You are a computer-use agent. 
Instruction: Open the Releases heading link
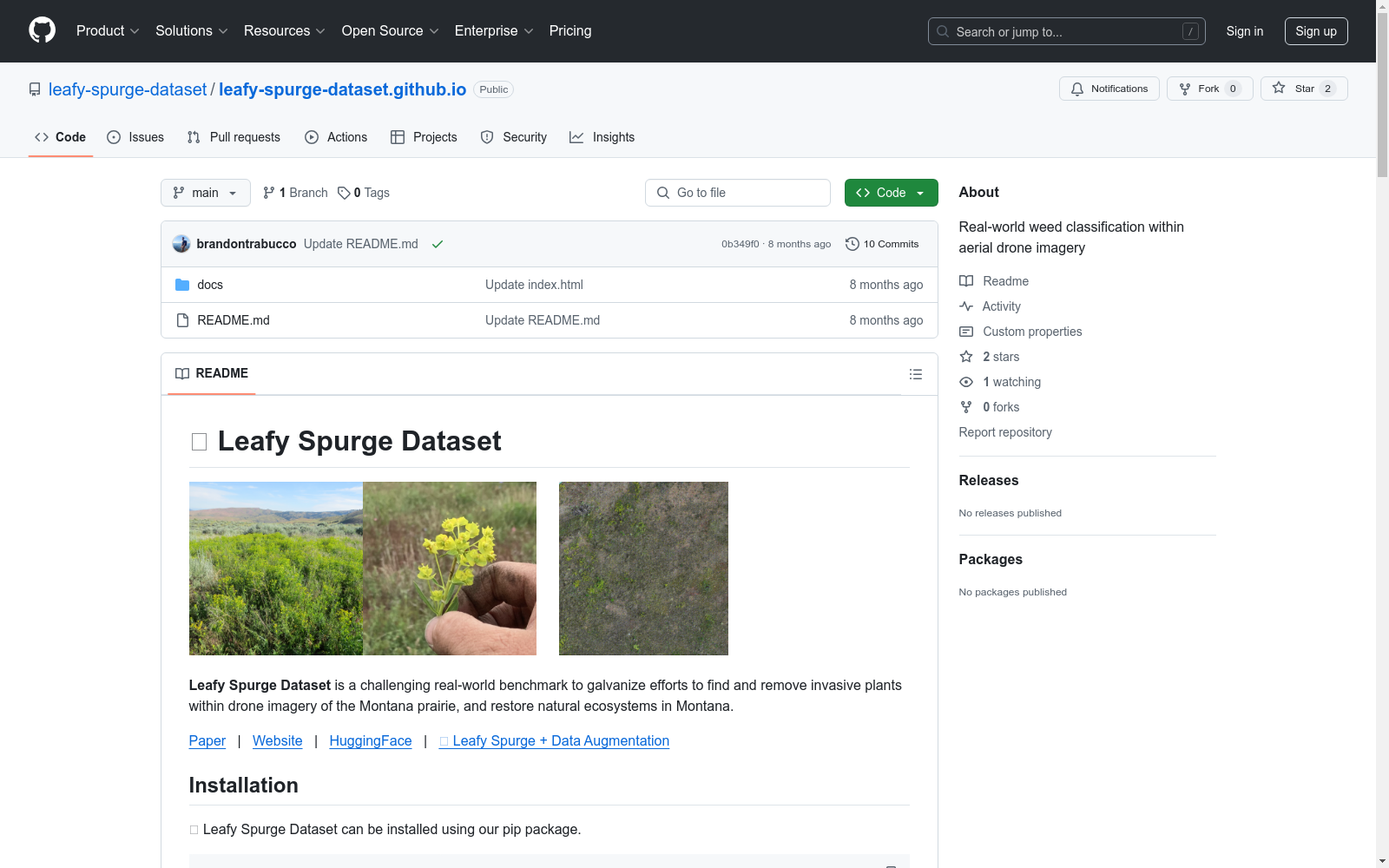pyautogui.click(x=989, y=480)
